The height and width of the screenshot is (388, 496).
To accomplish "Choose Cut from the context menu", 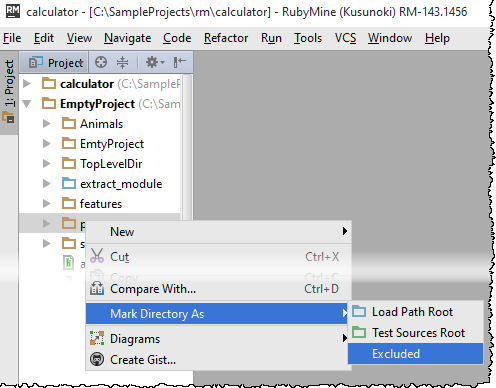I will (219, 256).
